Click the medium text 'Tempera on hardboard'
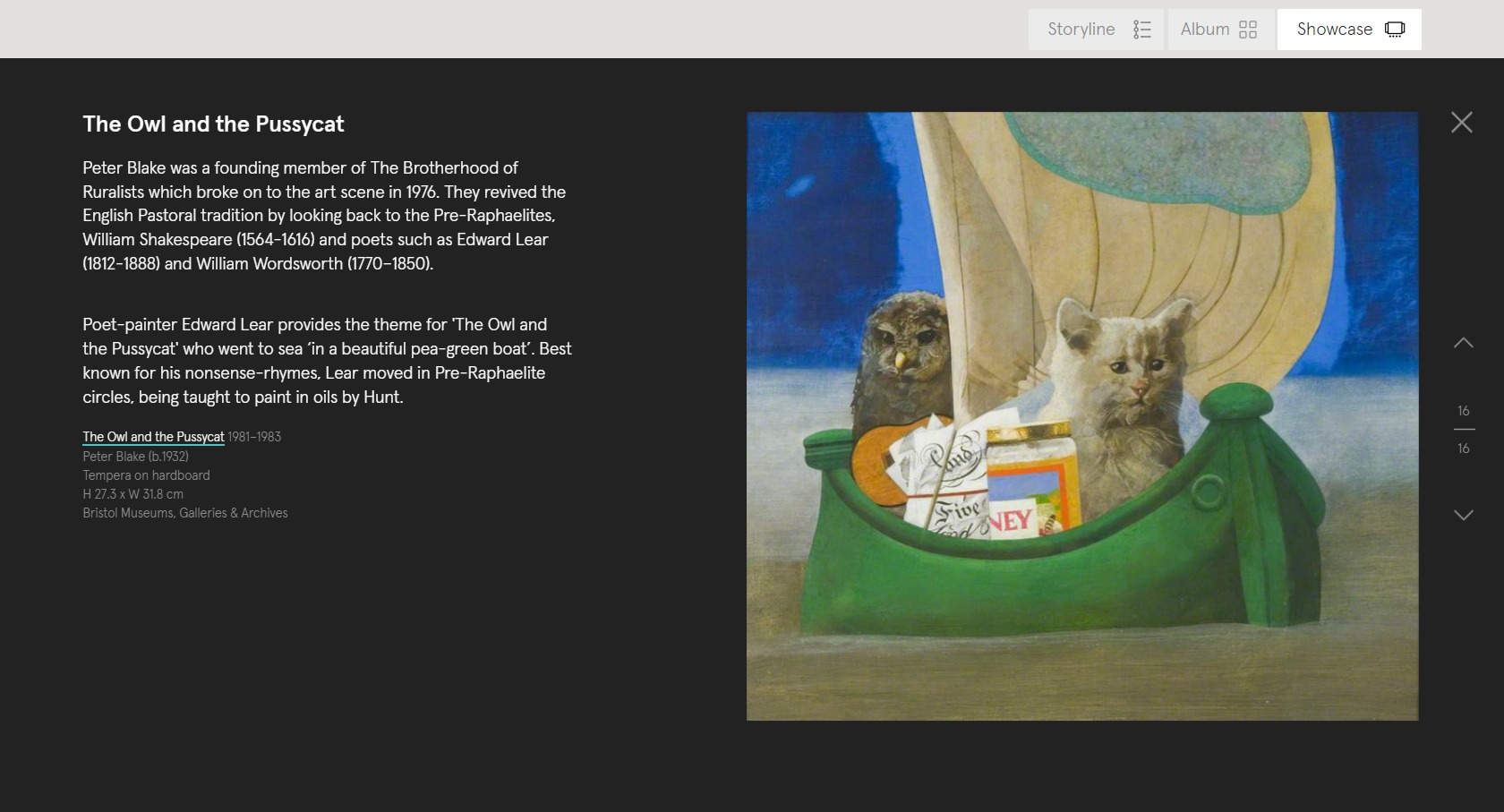This screenshot has width=1504, height=812. click(146, 475)
